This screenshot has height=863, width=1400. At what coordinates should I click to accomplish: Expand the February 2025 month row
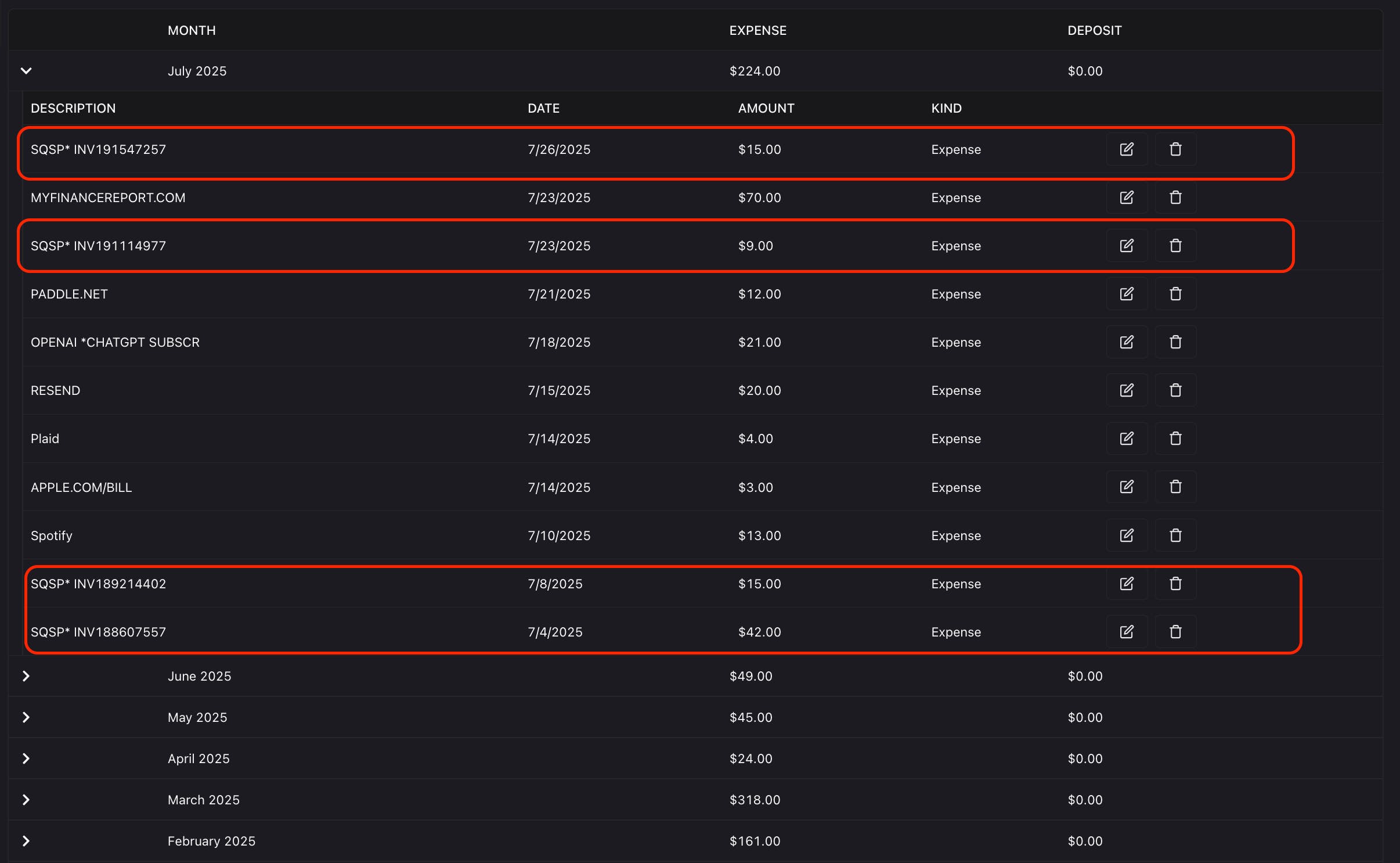point(26,841)
